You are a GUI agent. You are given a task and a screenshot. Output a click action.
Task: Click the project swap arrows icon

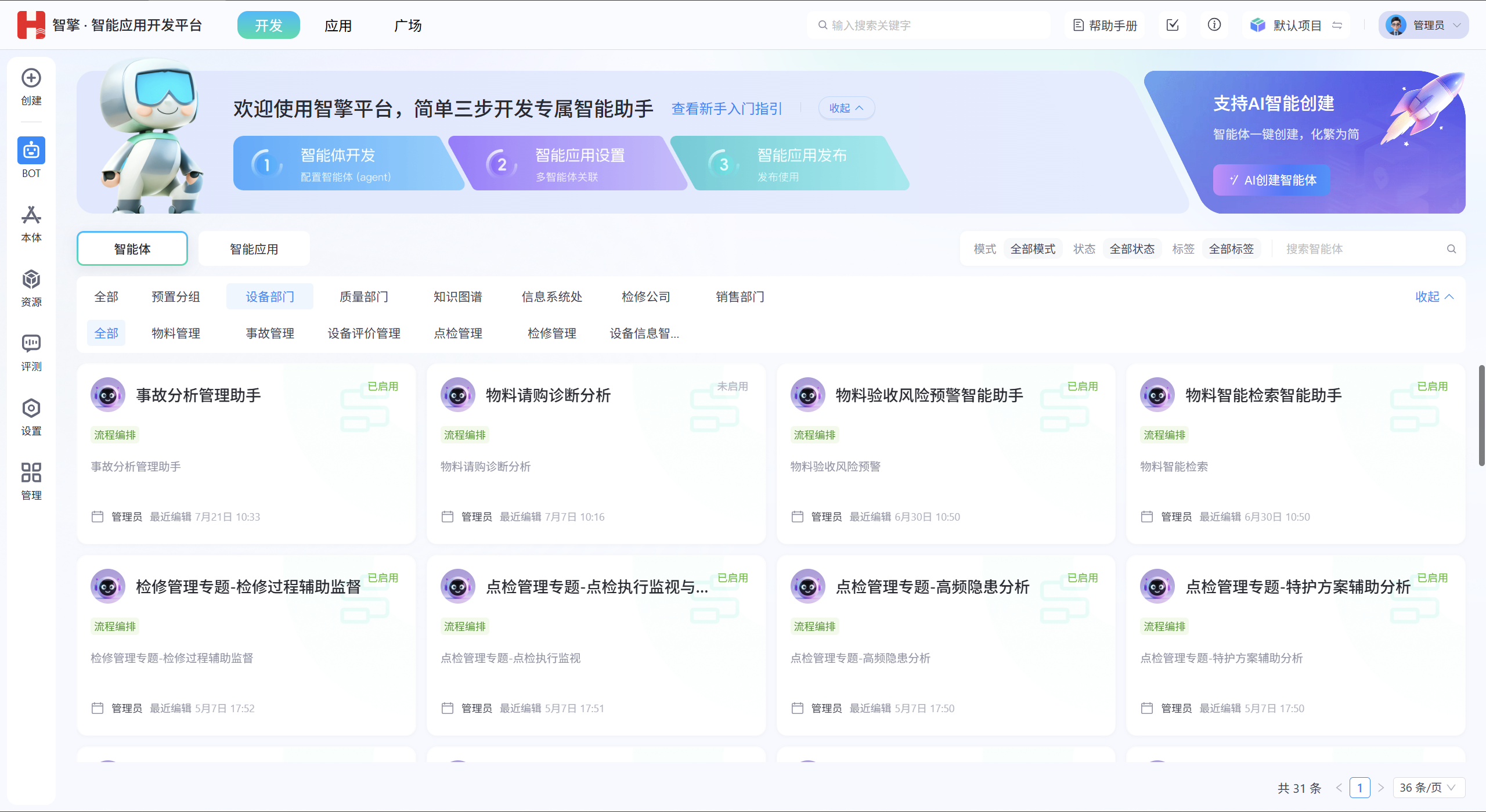pyautogui.click(x=1337, y=25)
